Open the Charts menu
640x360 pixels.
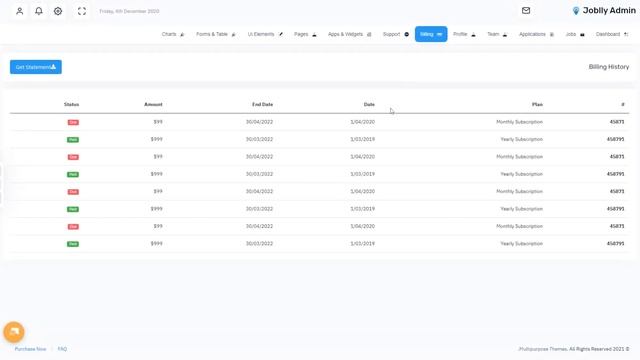pyautogui.click(x=173, y=34)
